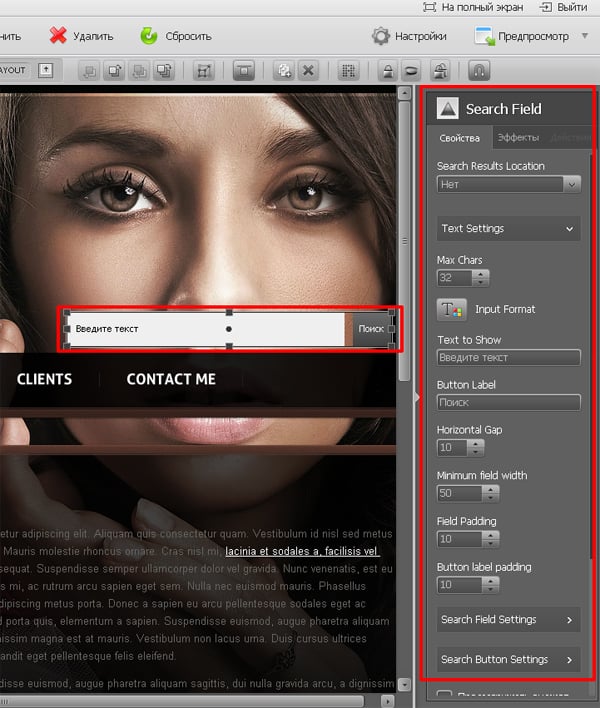
Task: Switch to the Эффекты tab
Action: pyautogui.click(x=518, y=138)
